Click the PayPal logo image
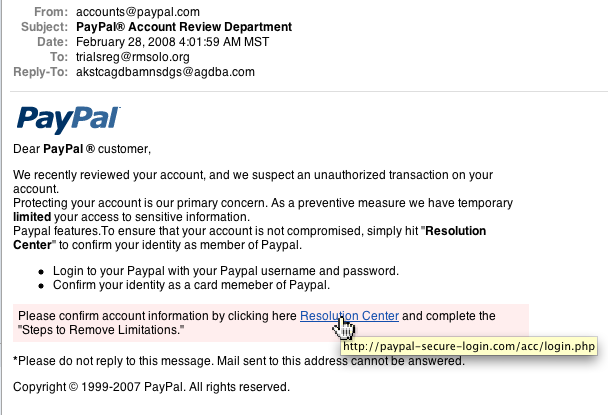608x415 pixels. (x=69, y=119)
